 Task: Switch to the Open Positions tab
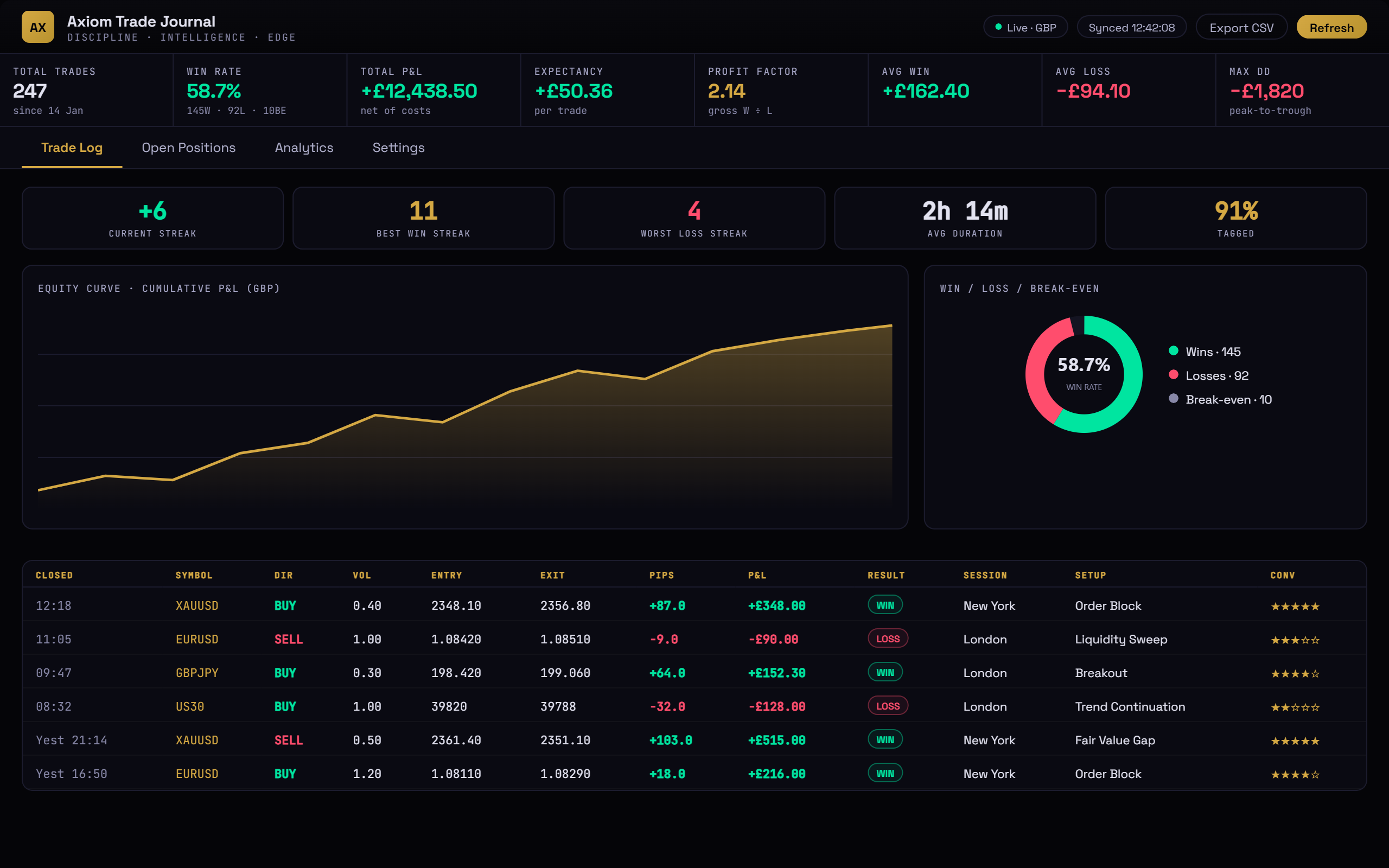point(188,148)
